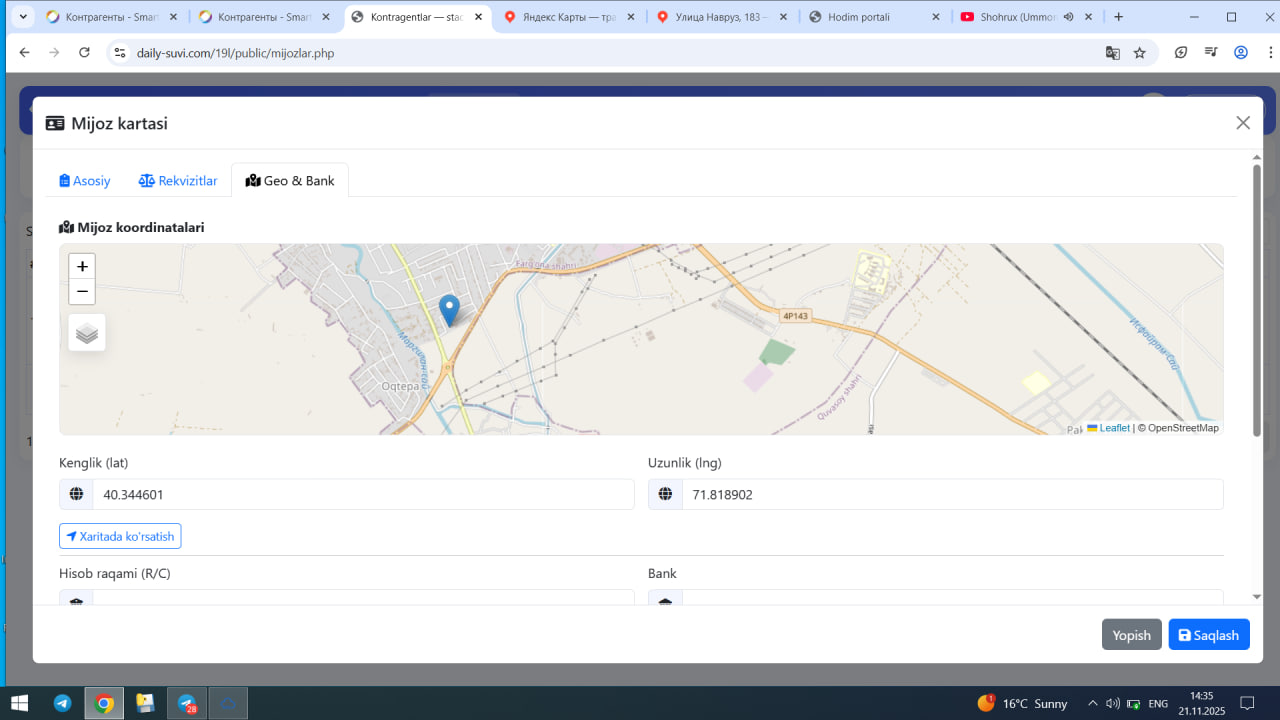Open the Windows Start menu

19,703
